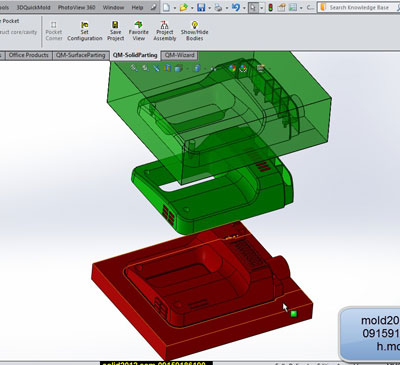Expand the Save dropdown arrow
This screenshot has height=365, width=400.
pos(210,8)
